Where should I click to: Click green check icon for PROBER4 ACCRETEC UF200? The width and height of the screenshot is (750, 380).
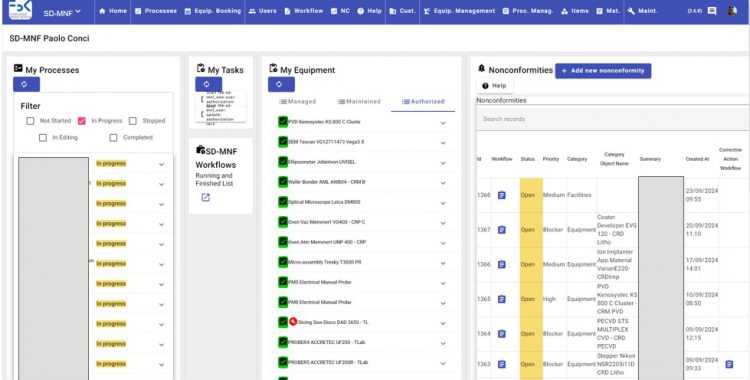283,342
